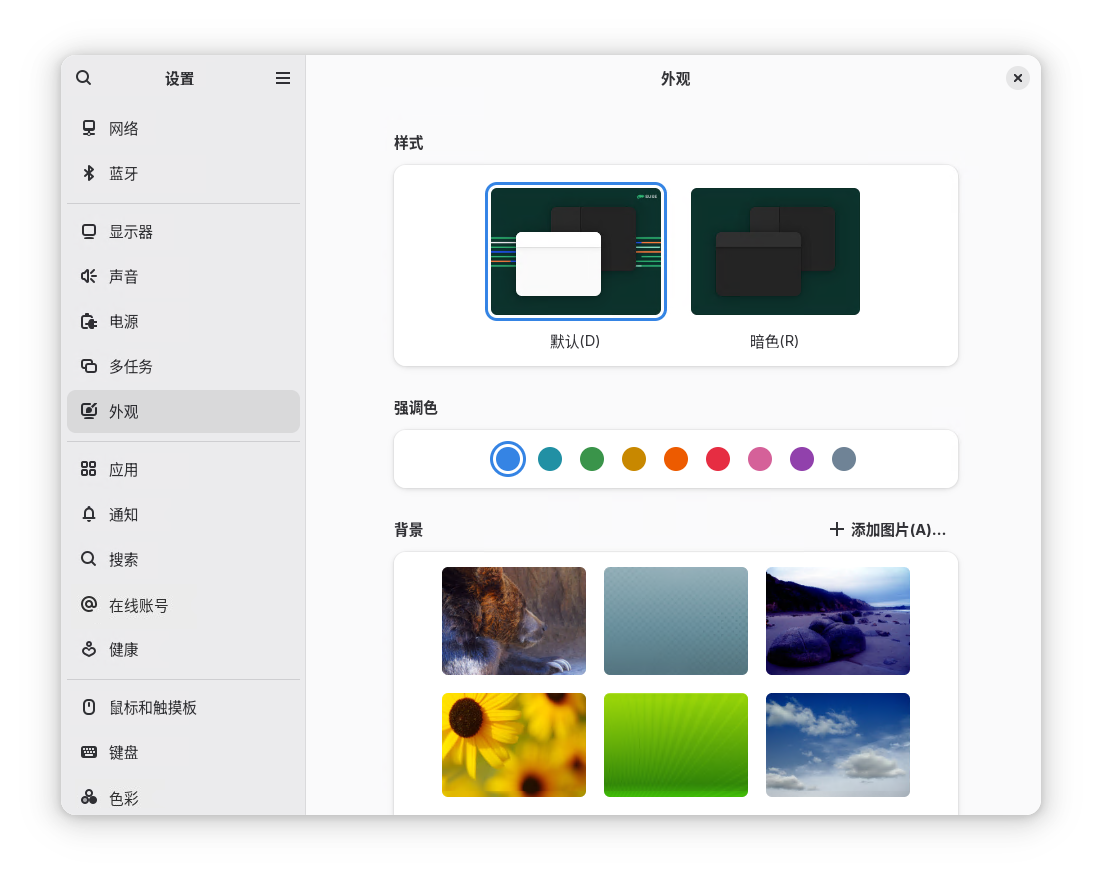Open the 键盘 keyboard settings

point(124,752)
